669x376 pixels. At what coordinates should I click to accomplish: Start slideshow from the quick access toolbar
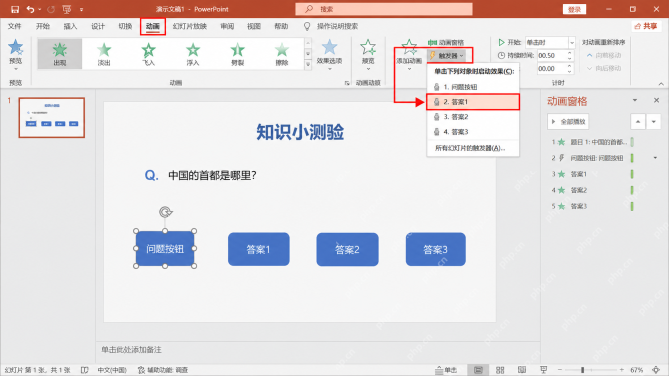point(67,9)
